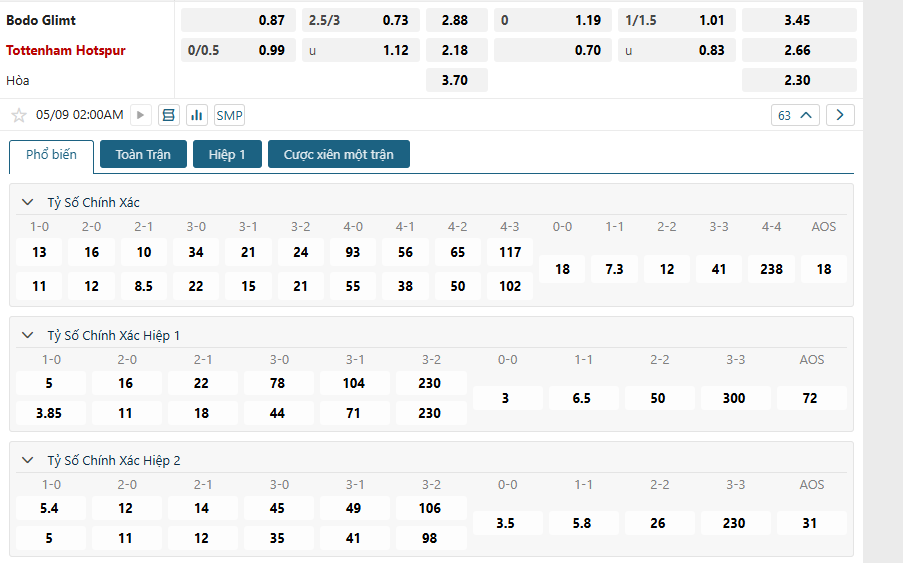Switch to the Hiệp 1 tab

coord(227,154)
